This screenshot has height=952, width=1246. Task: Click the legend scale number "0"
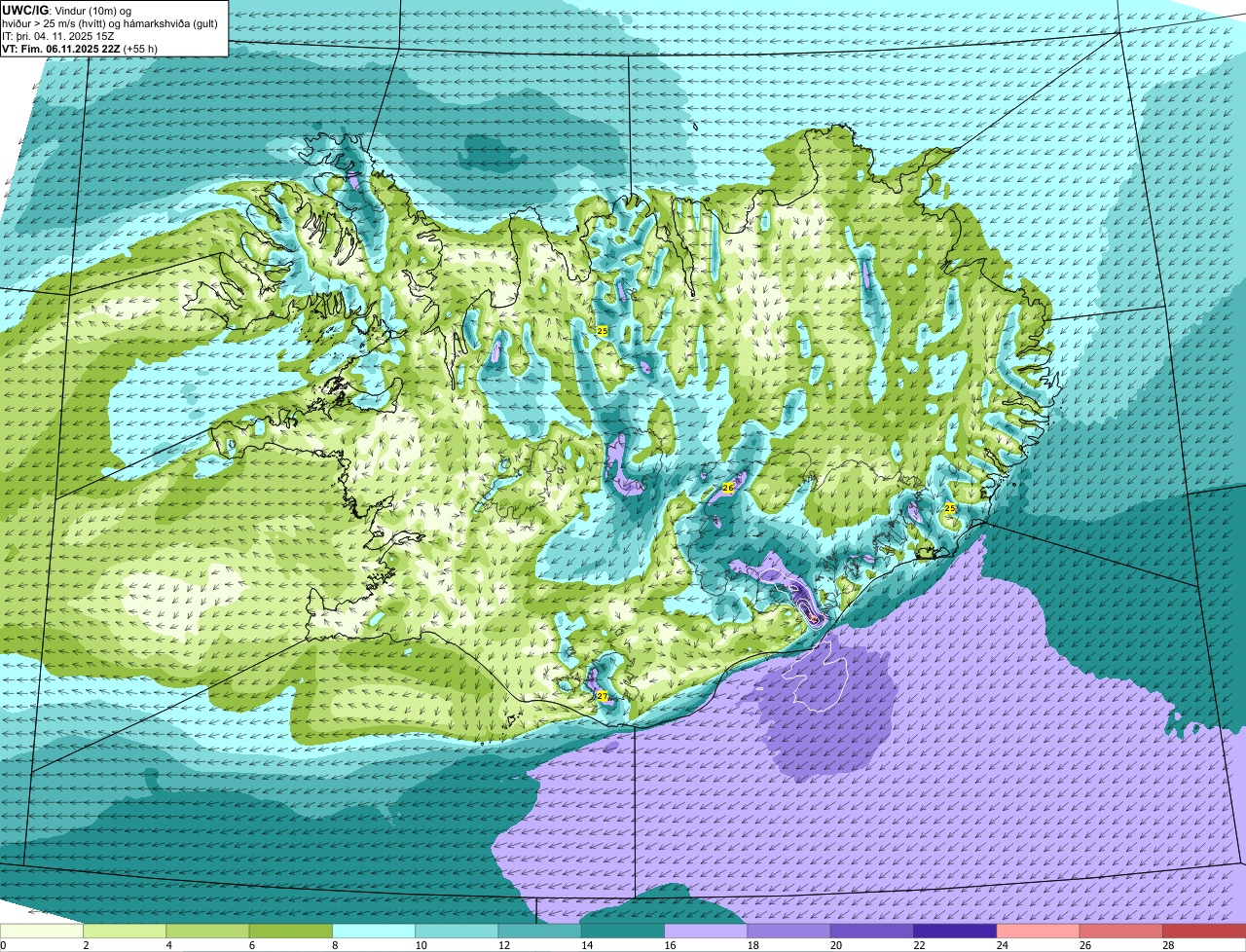coord(3,945)
